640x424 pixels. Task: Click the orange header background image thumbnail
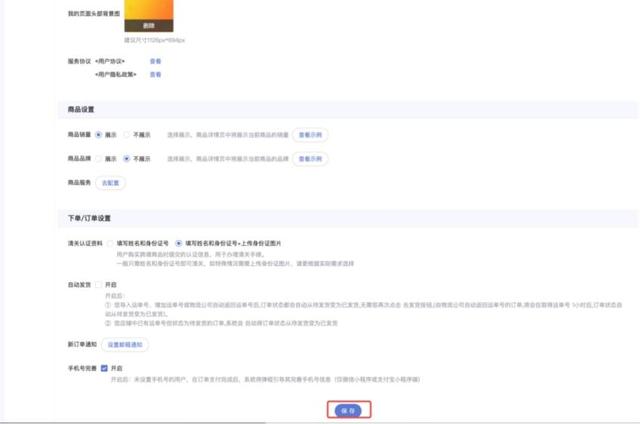point(149,10)
